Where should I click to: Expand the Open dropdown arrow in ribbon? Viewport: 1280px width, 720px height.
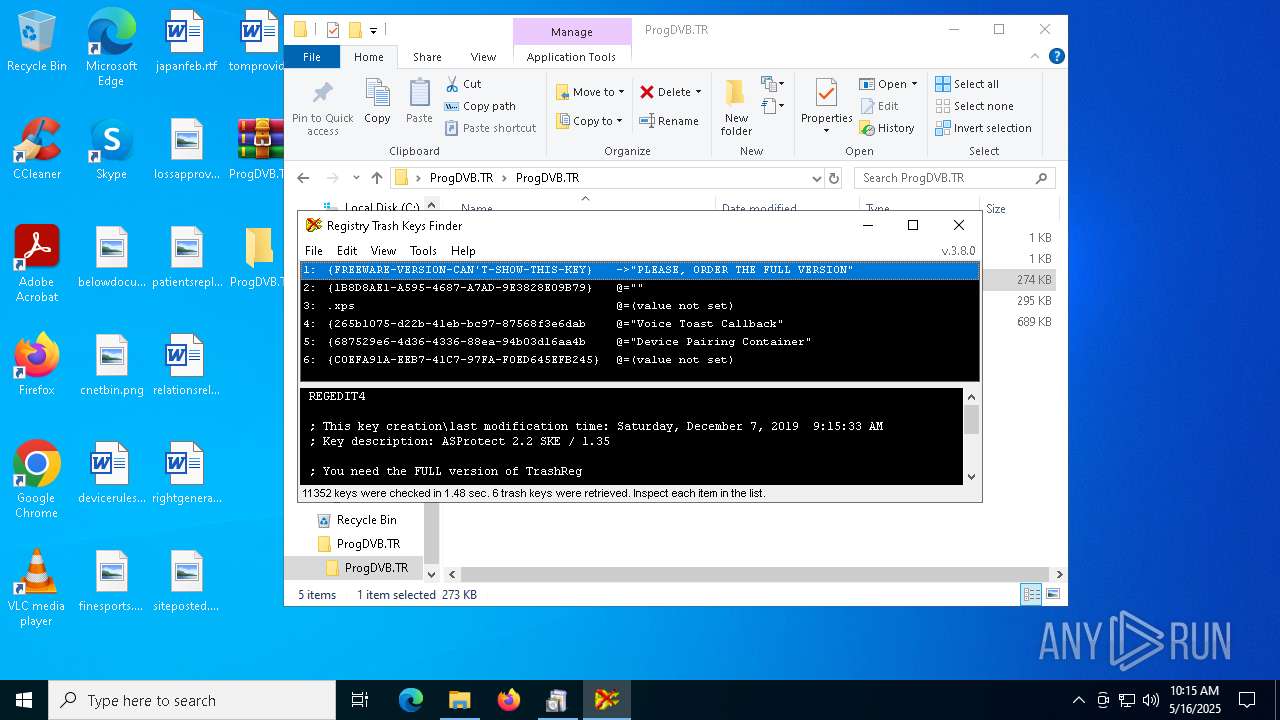pyautogui.click(x=914, y=84)
